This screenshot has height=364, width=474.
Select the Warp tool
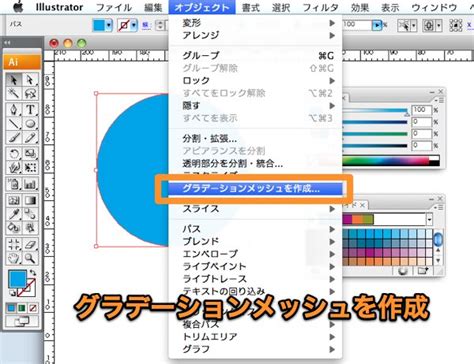coord(14,167)
